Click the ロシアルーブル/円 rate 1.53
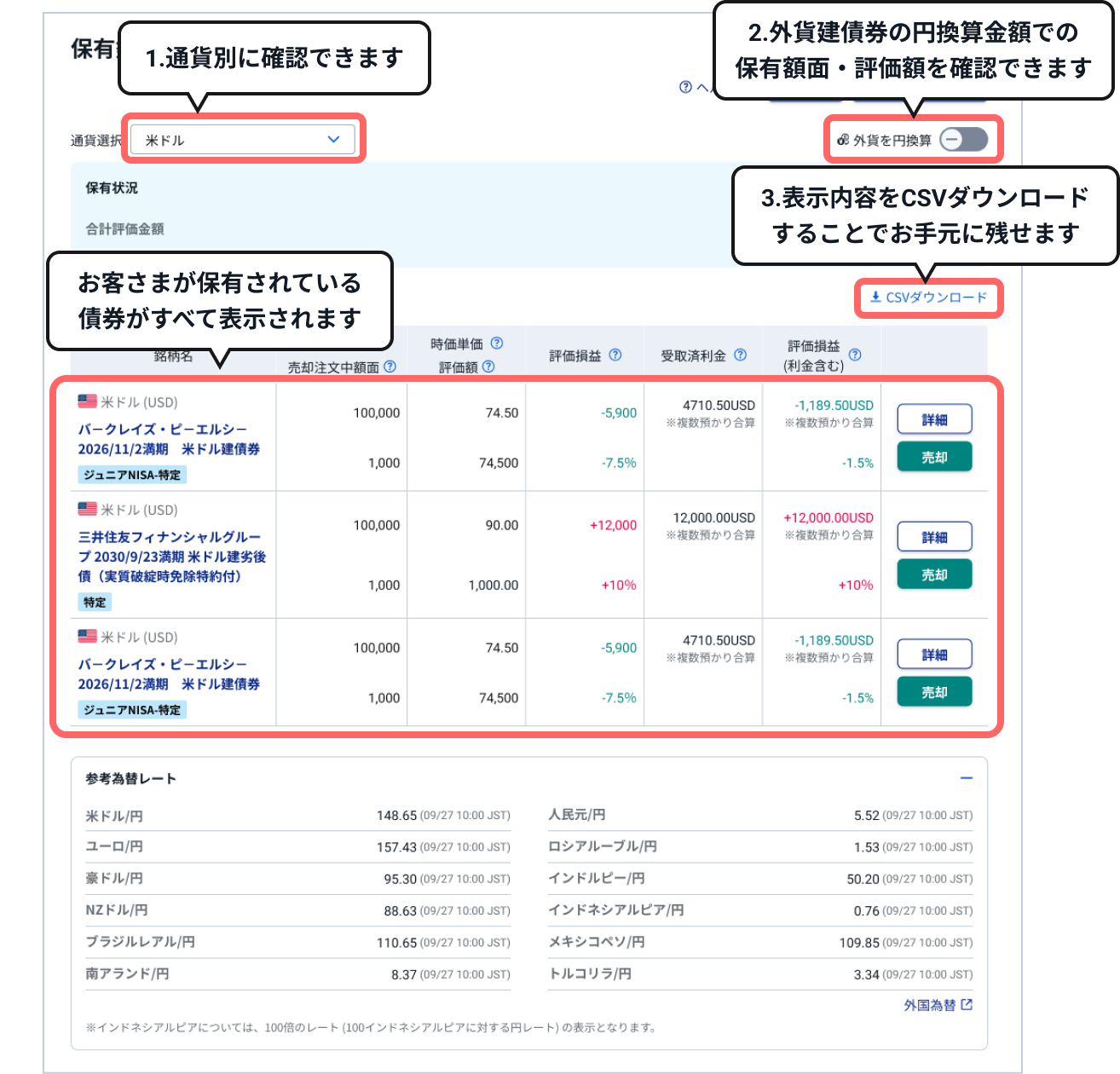 click(x=867, y=847)
